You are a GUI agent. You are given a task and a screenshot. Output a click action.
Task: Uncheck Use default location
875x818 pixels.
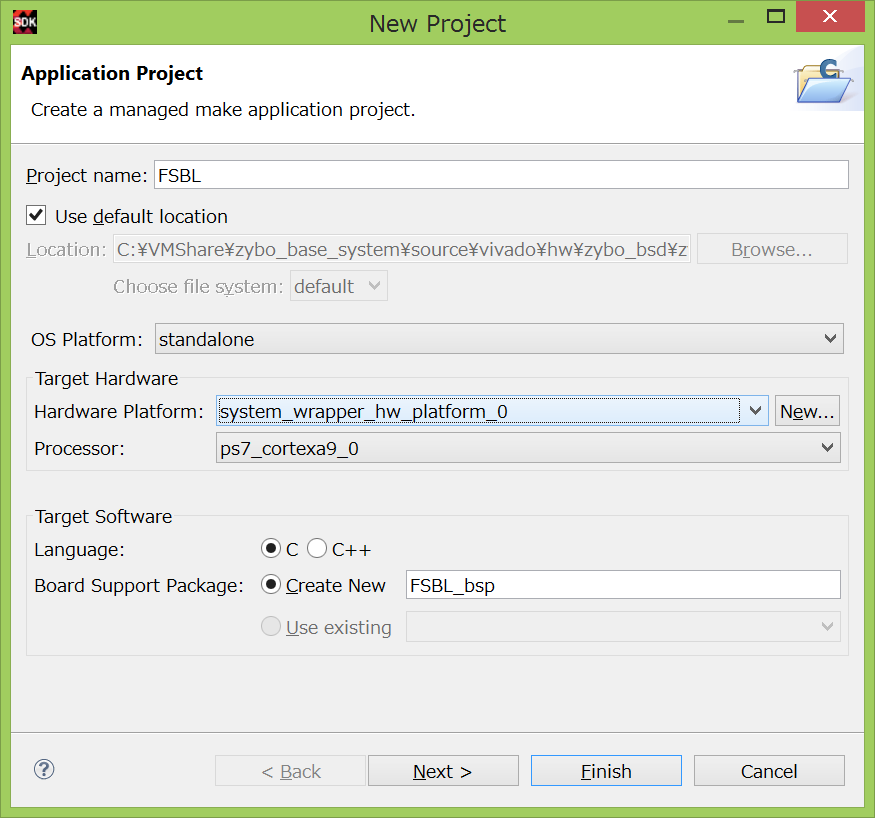pyautogui.click(x=36, y=215)
